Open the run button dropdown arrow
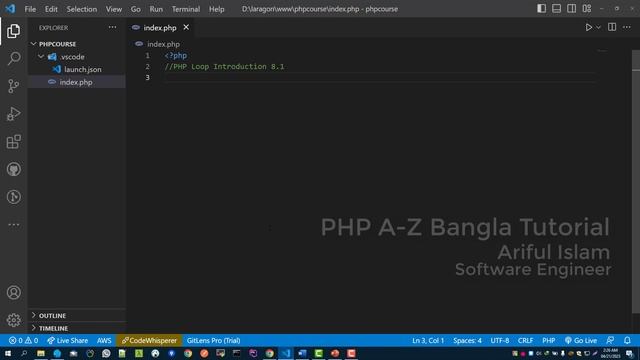This screenshot has width=640, height=360. (x=598, y=27)
